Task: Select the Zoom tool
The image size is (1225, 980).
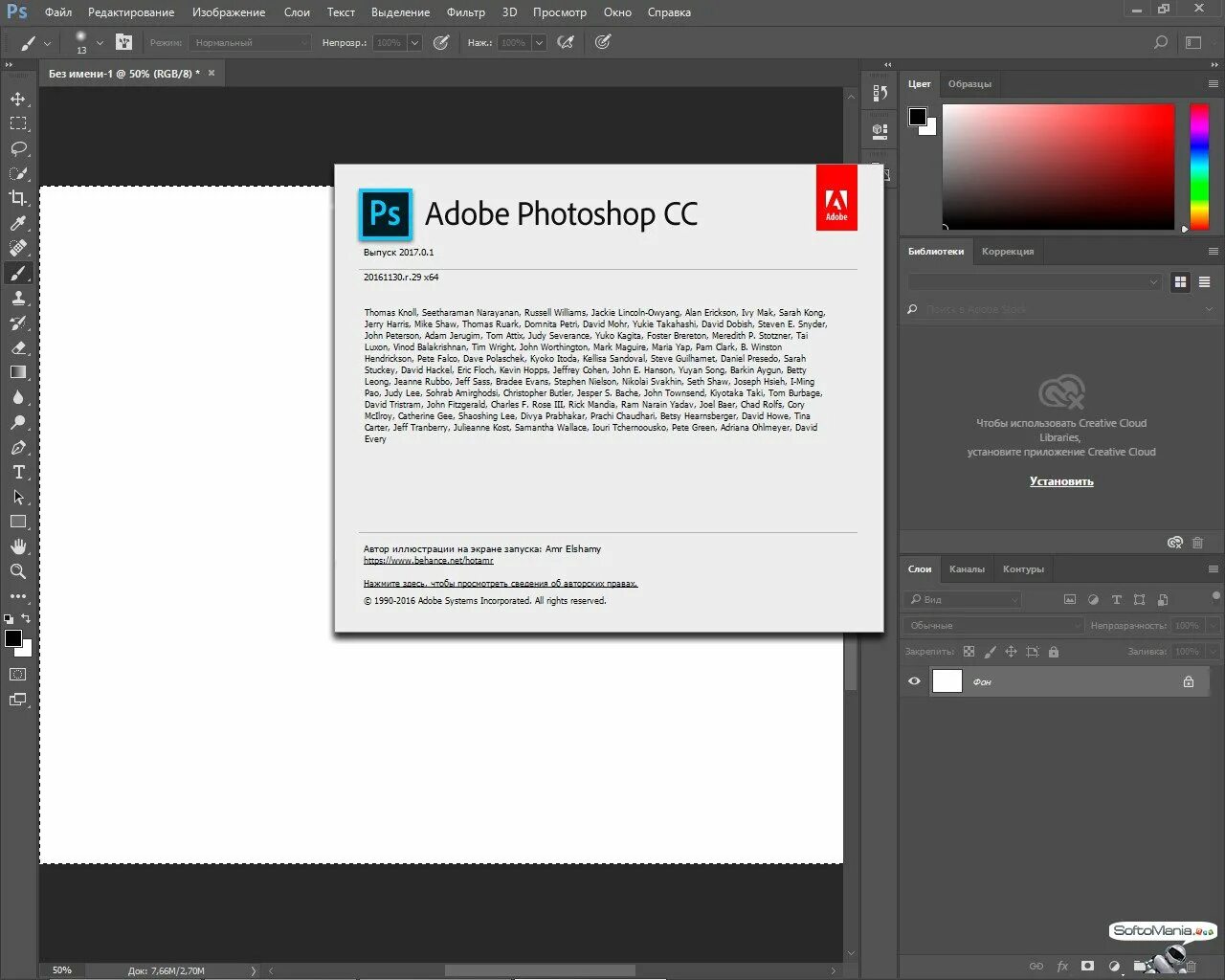Action: pyautogui.click(x=18, y=571)
